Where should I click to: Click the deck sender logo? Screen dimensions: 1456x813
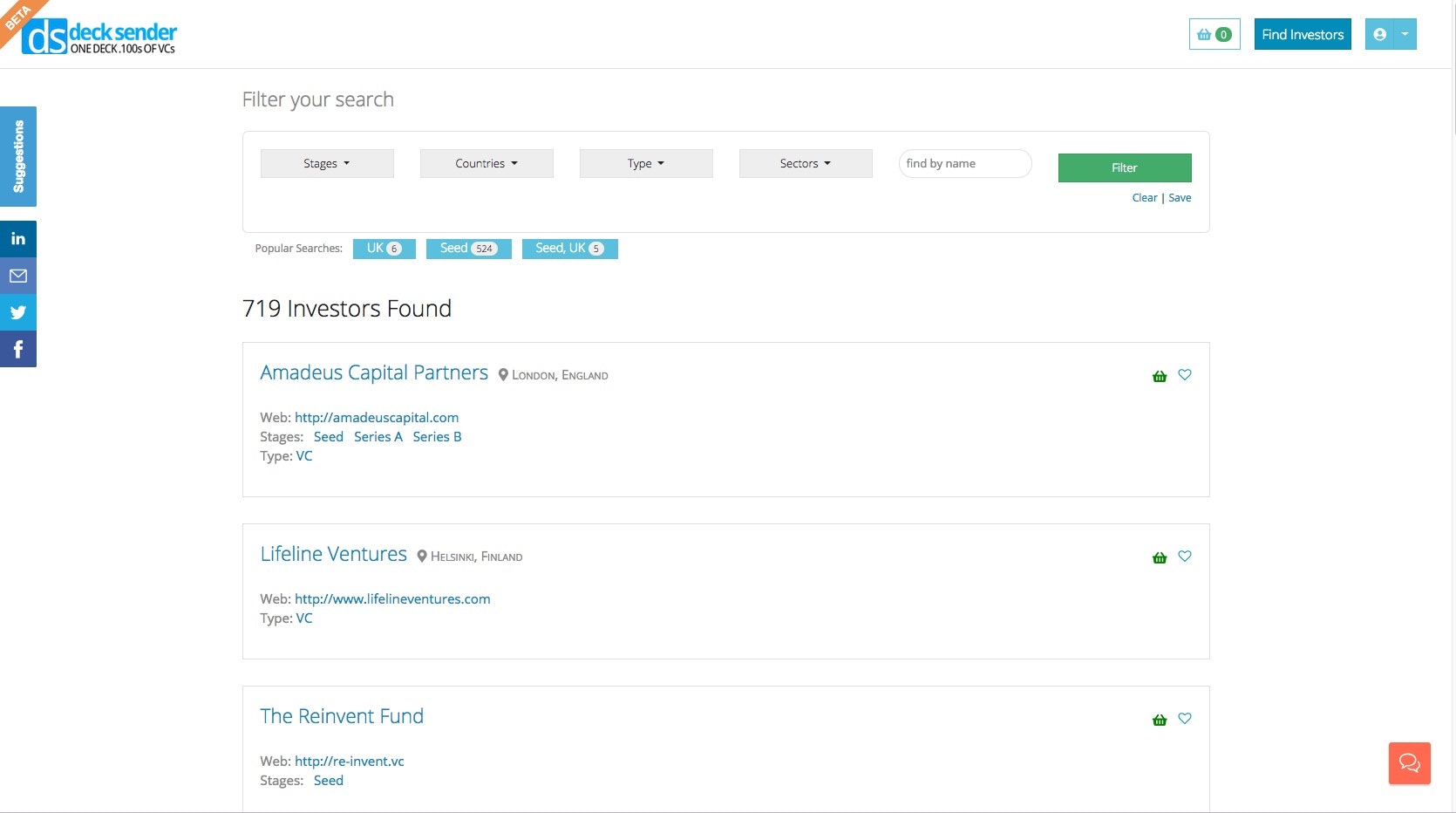pos(99,36)
